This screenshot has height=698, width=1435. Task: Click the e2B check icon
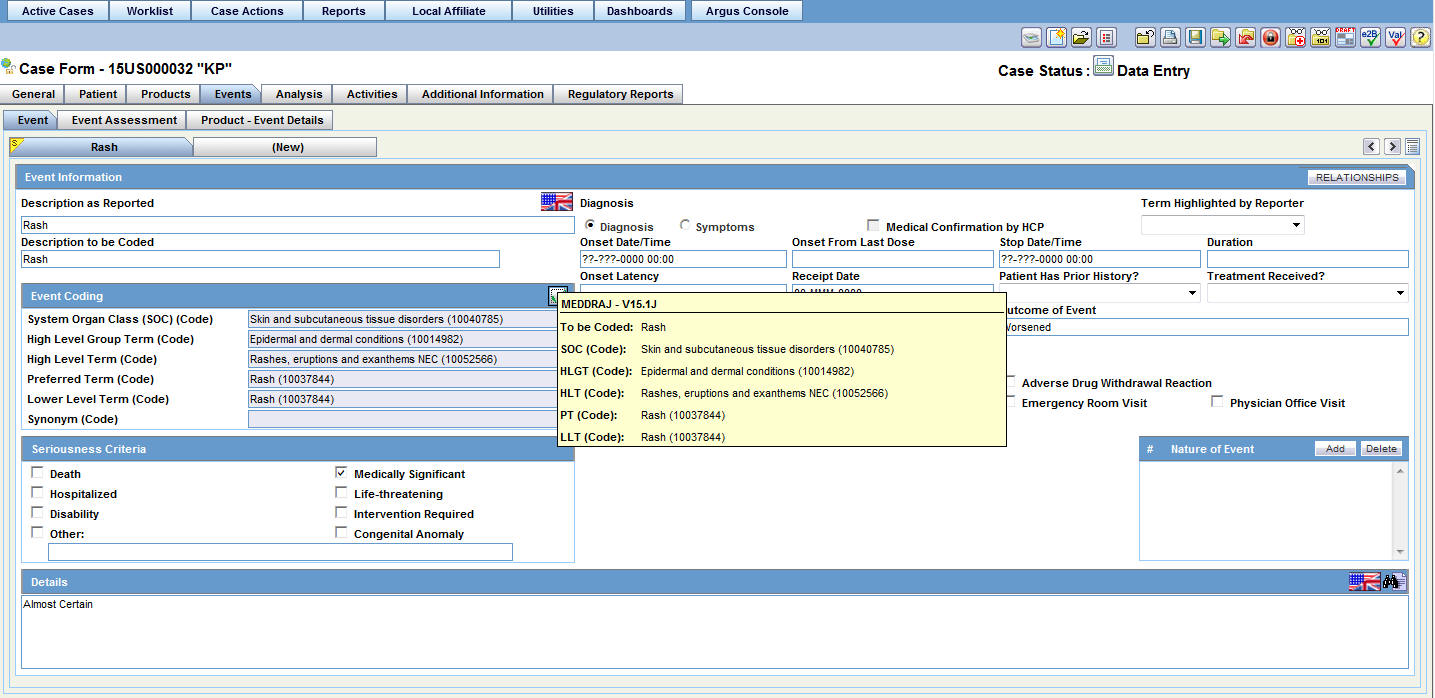(1370, 38)
